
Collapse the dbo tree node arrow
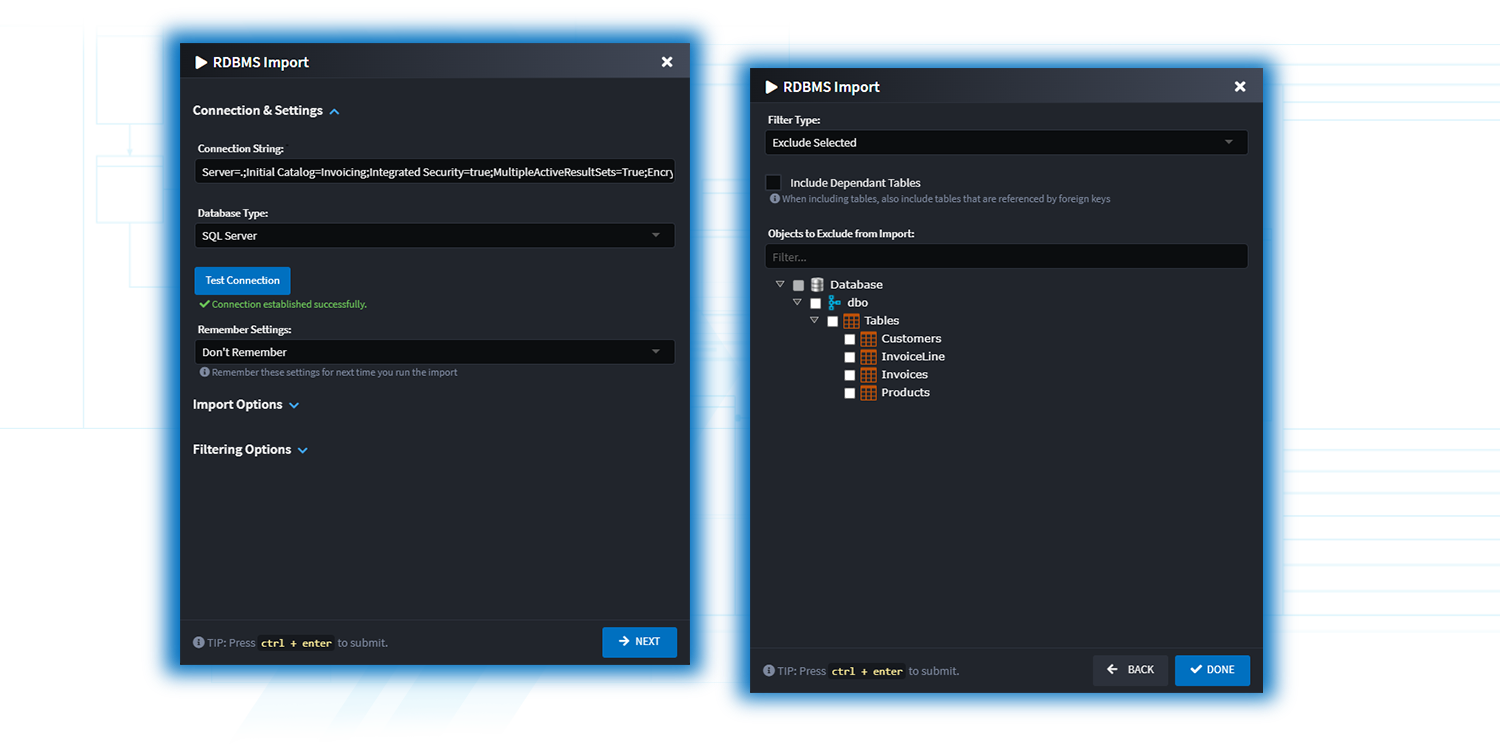tap(797, 302)
